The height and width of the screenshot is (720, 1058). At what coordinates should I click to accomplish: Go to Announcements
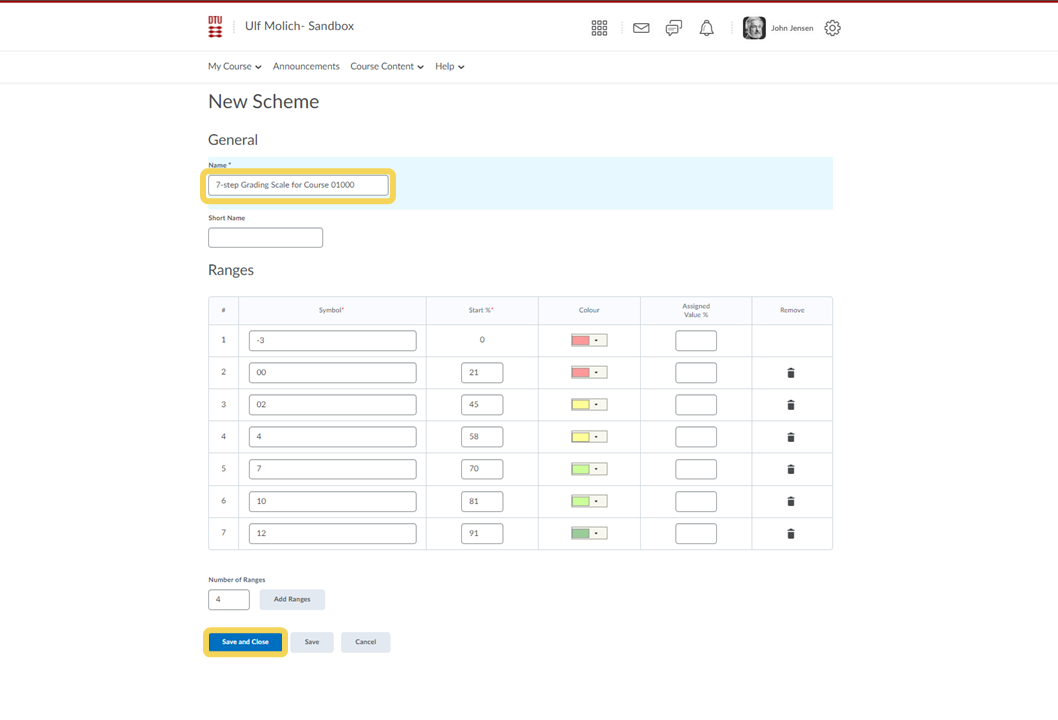click(x=306, y=67)
